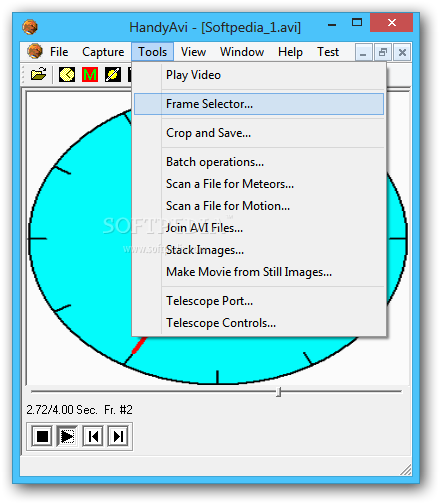Image resolution: width=440 pixels, height=504 pixels.
Task: Select Join AVI Files... option
Action: (x=259, y=228)
